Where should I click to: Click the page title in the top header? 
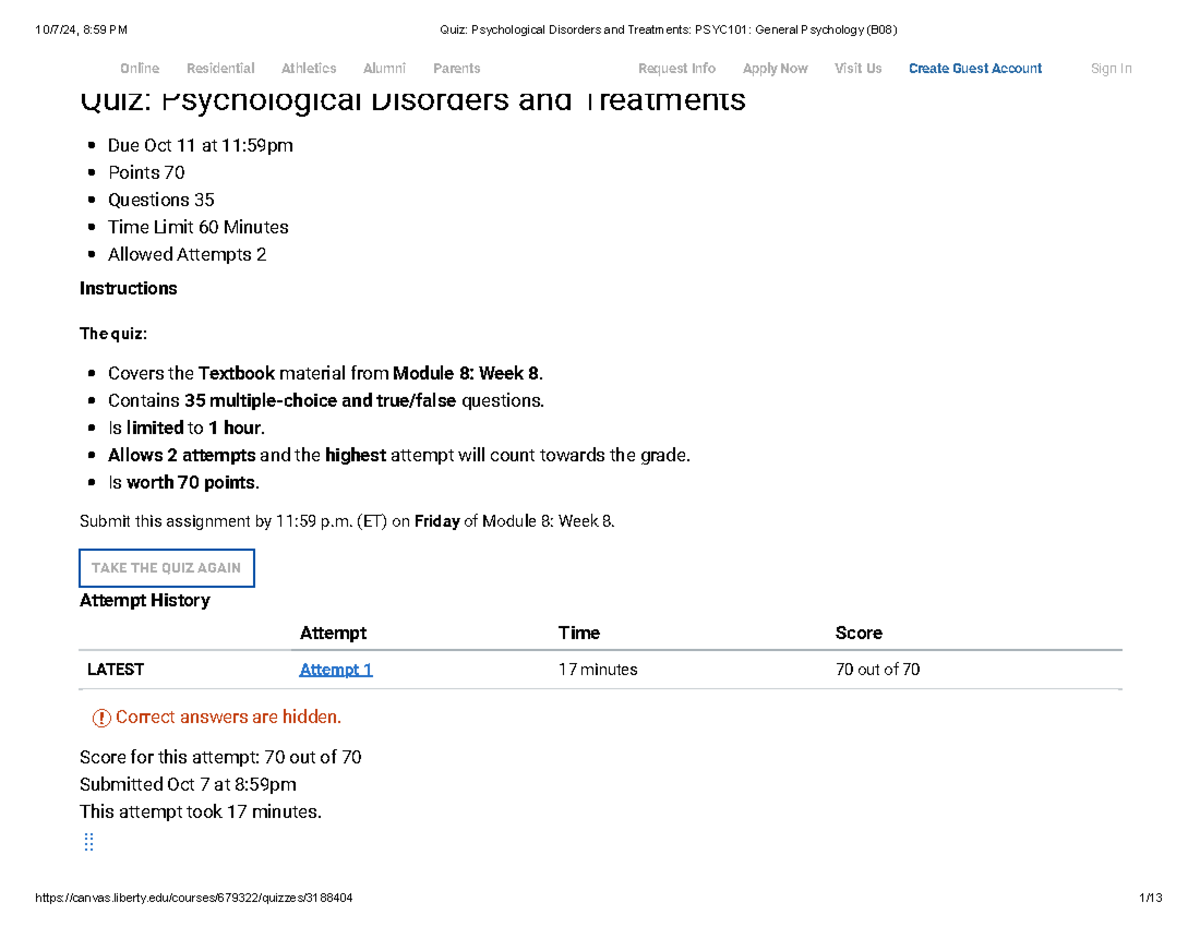(668, 29)
